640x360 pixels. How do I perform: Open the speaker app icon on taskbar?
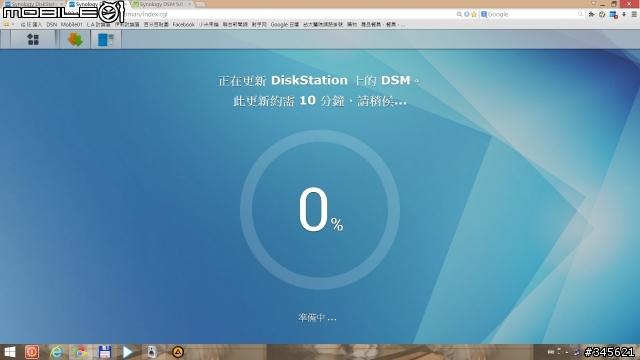151,352
